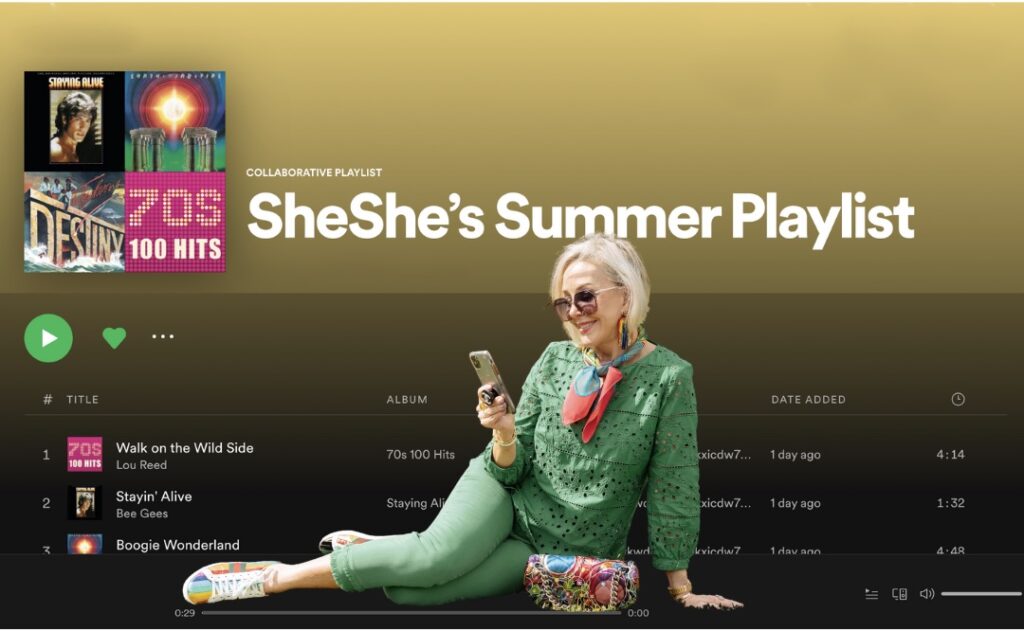Click the # track number column header
Image resolution: width=1024 pixels, height=631 pixels.
tap(47, 399)
